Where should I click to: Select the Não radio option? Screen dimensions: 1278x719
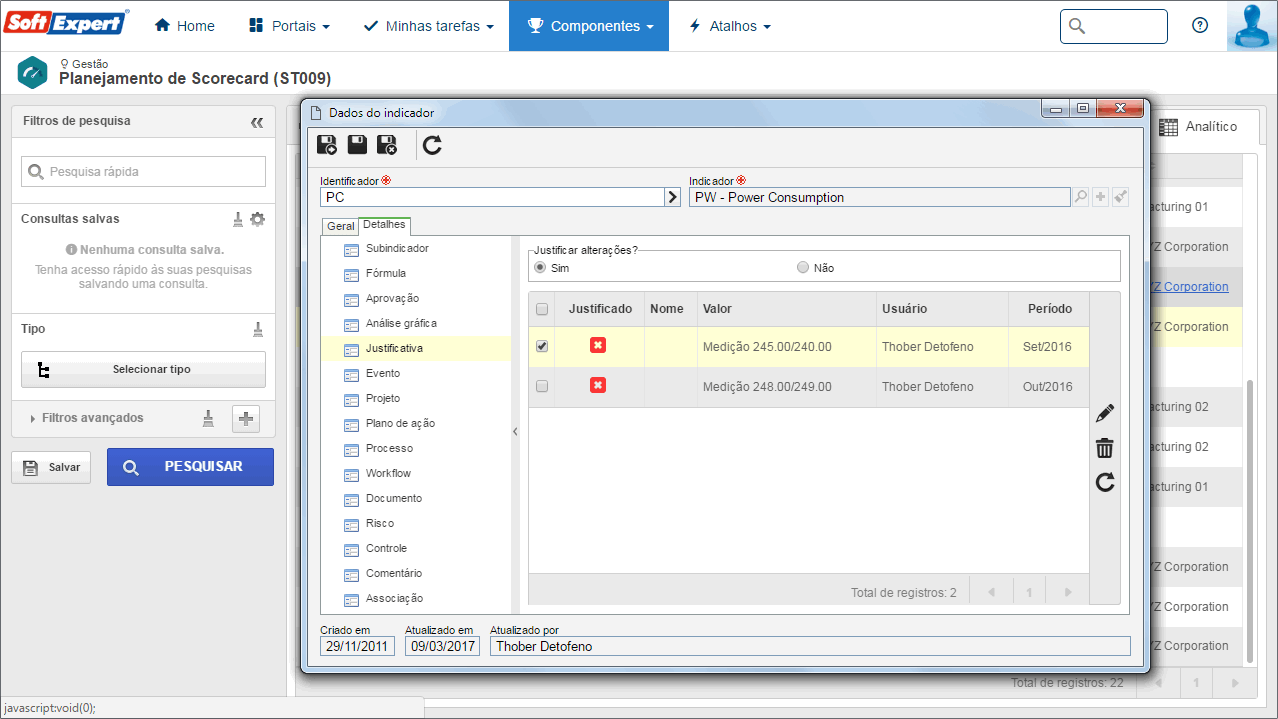803,268
